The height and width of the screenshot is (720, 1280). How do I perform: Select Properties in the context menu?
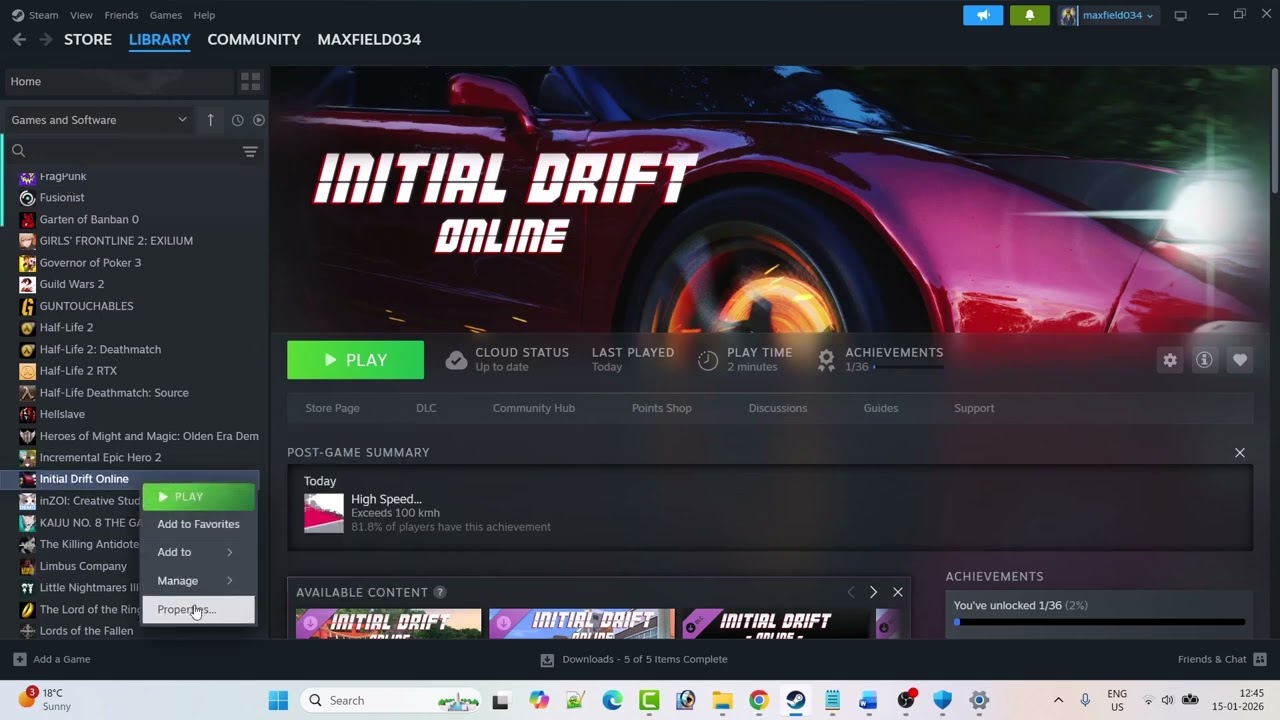click(x=198, y=609)
